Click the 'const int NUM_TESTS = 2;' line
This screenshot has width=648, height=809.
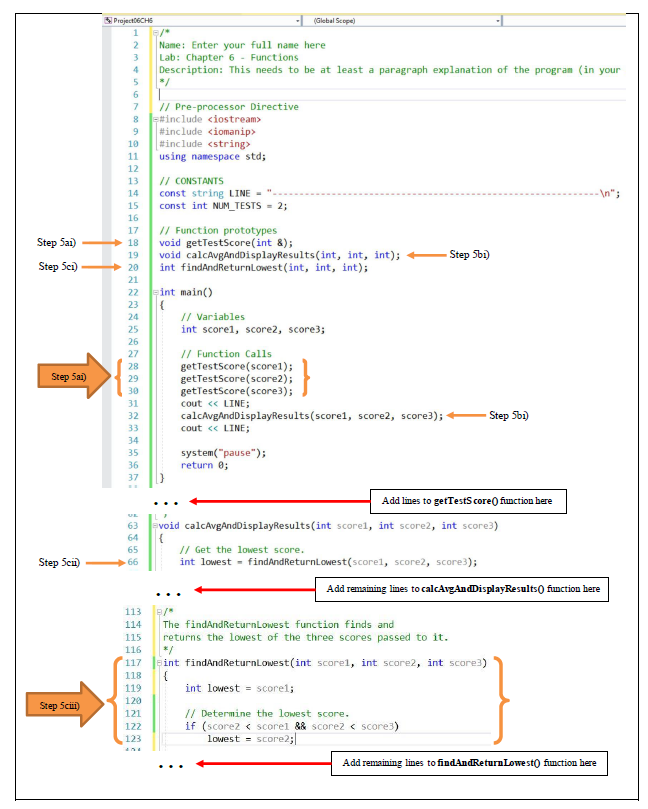pyautogui.click(x=223, y=206)
